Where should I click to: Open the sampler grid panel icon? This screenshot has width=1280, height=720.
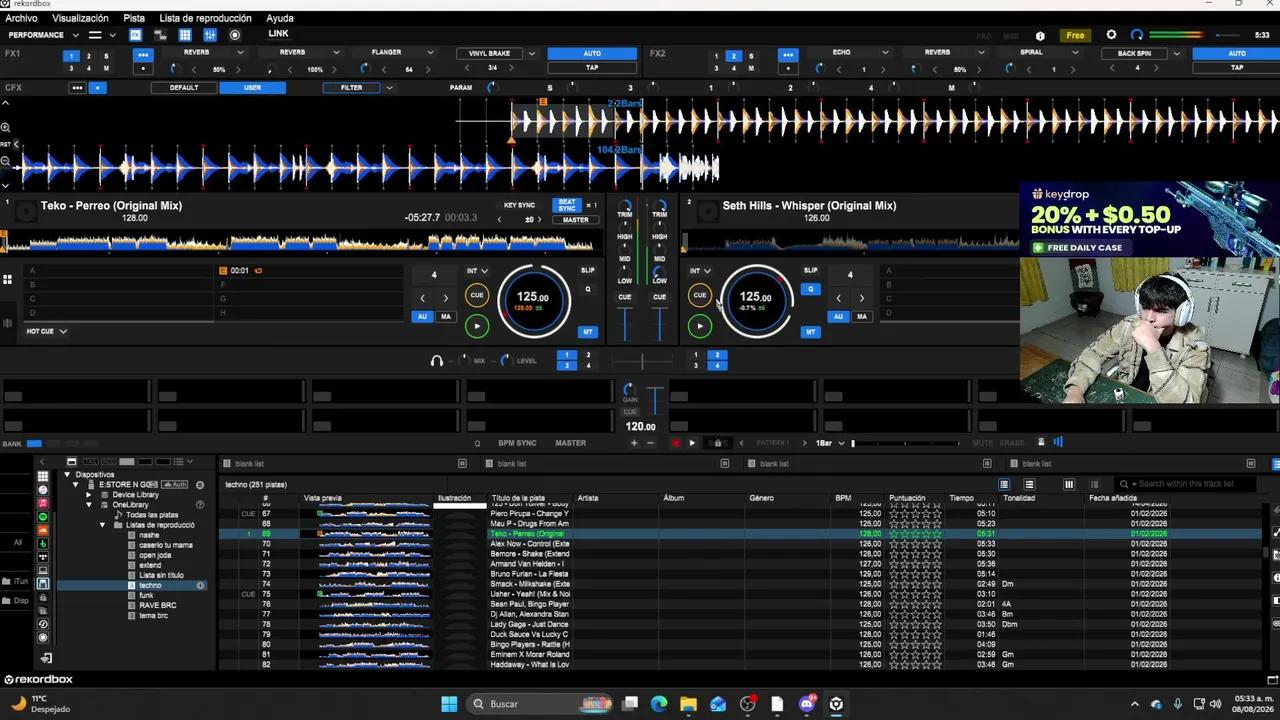[185, 35]
